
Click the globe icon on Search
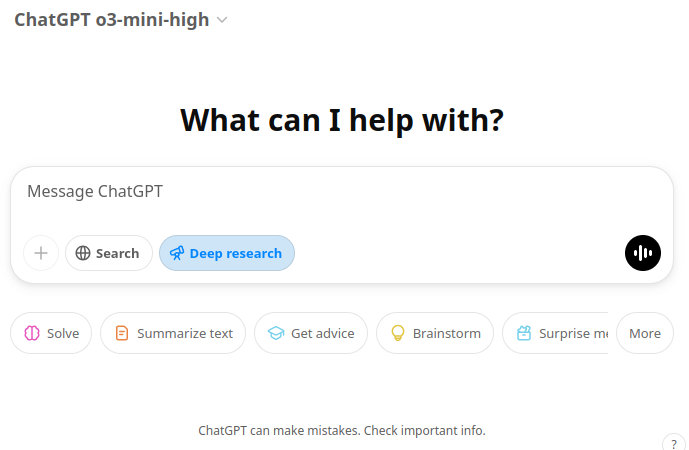point(83,253)
